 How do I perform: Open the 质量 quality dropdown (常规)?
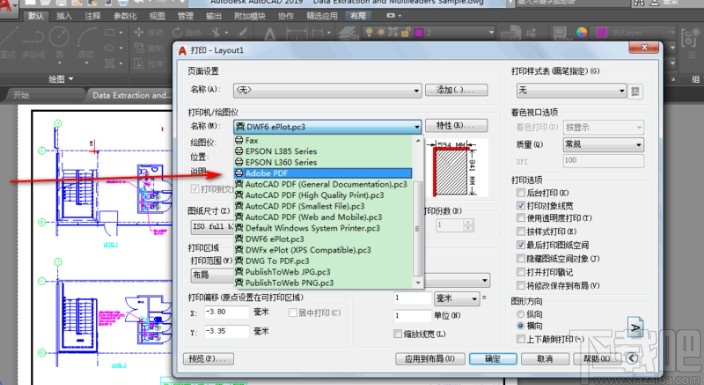point(603,145)
